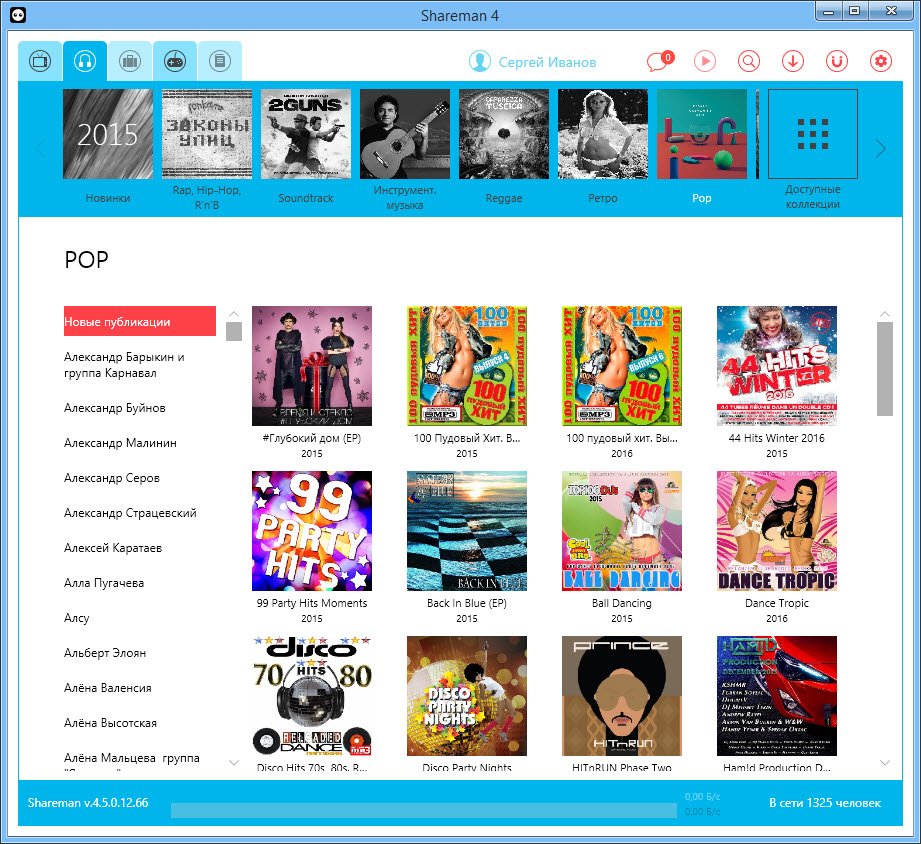This screenshot has height=844, width=921.
Task: Open the TV/video section tab
Action: tap(40, 61)
